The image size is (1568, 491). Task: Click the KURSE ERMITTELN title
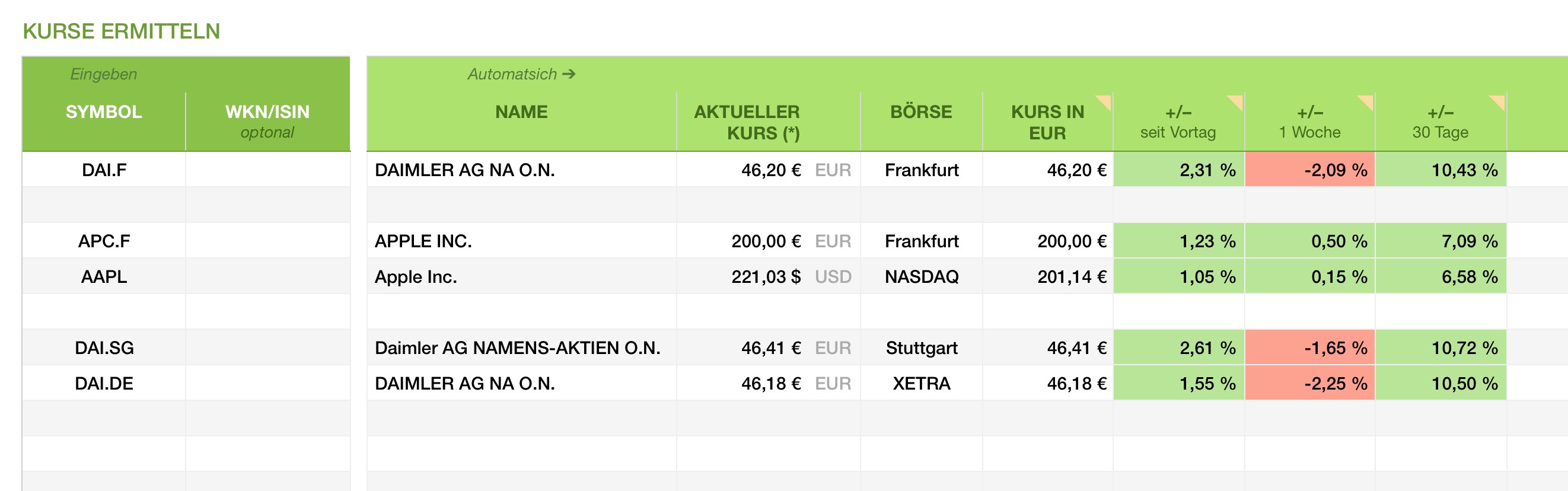[x=121, y=31]
